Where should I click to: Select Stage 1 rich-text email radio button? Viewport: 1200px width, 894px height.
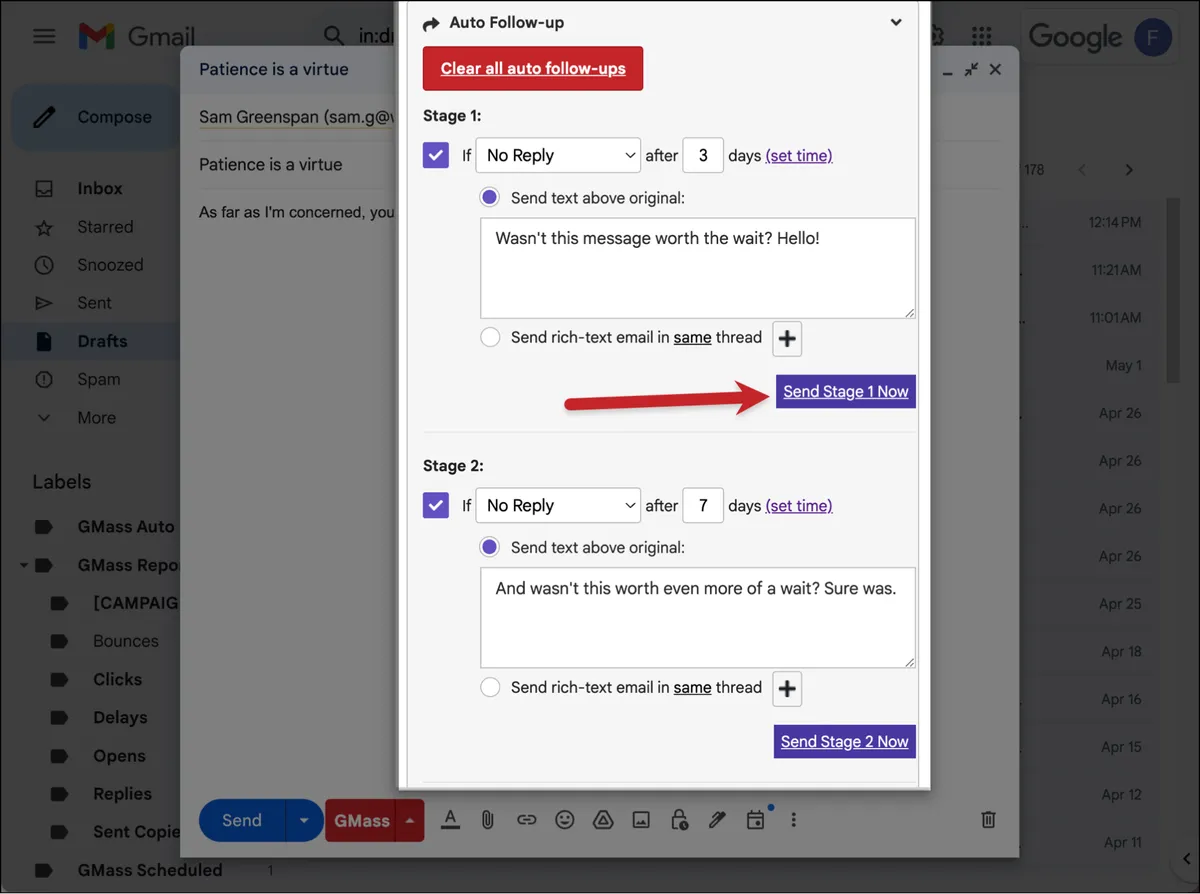490,337
